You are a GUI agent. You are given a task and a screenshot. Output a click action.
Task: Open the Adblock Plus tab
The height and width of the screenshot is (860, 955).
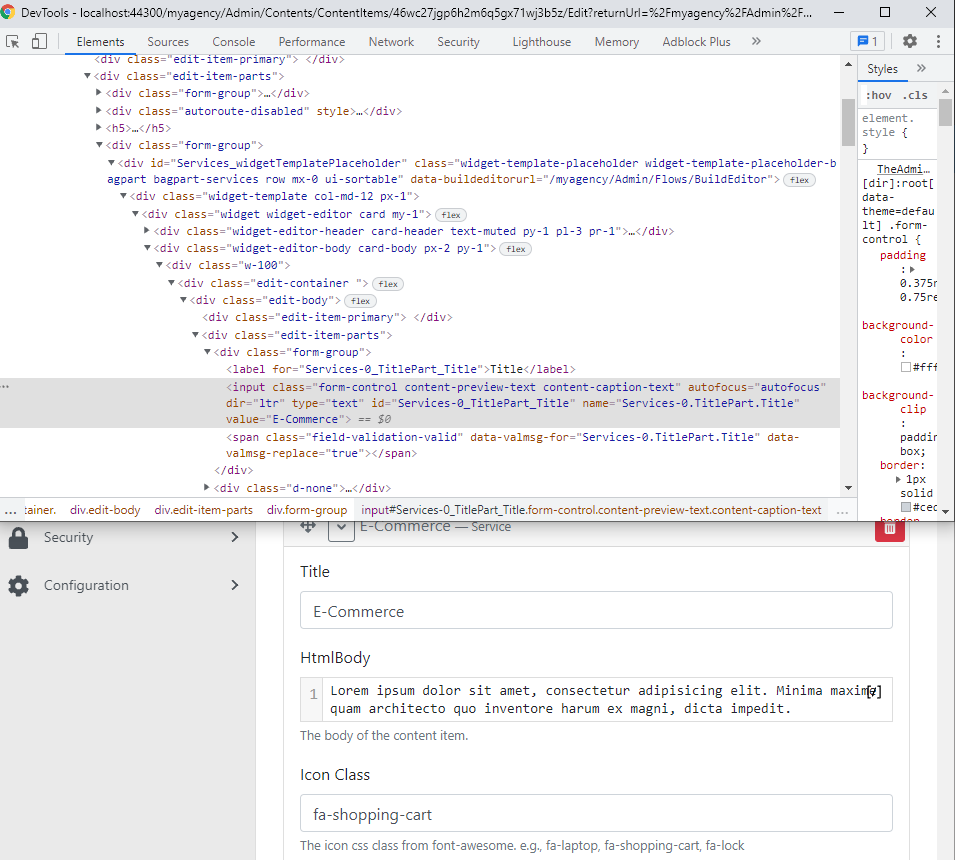(x=696, y=41)
